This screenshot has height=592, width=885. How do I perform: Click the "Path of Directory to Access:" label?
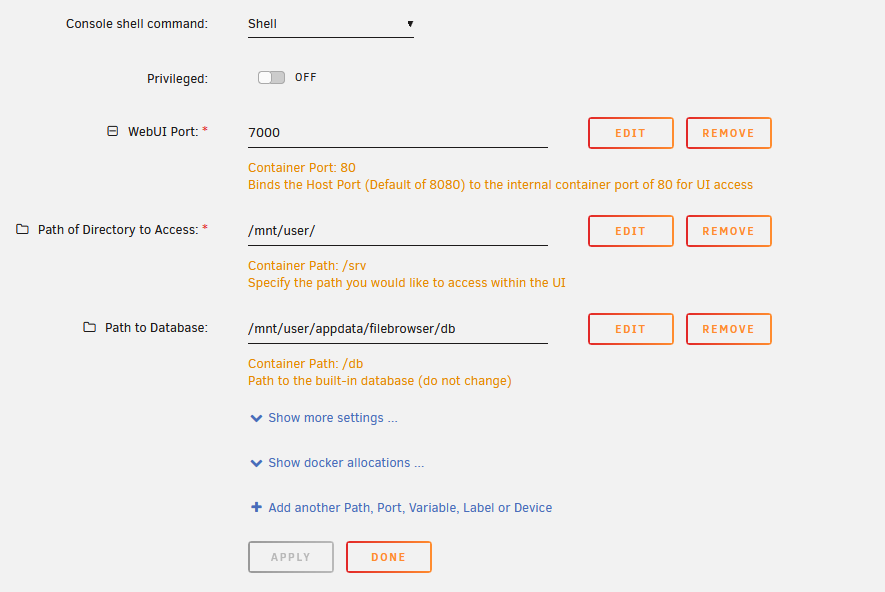tap(118, 230)
